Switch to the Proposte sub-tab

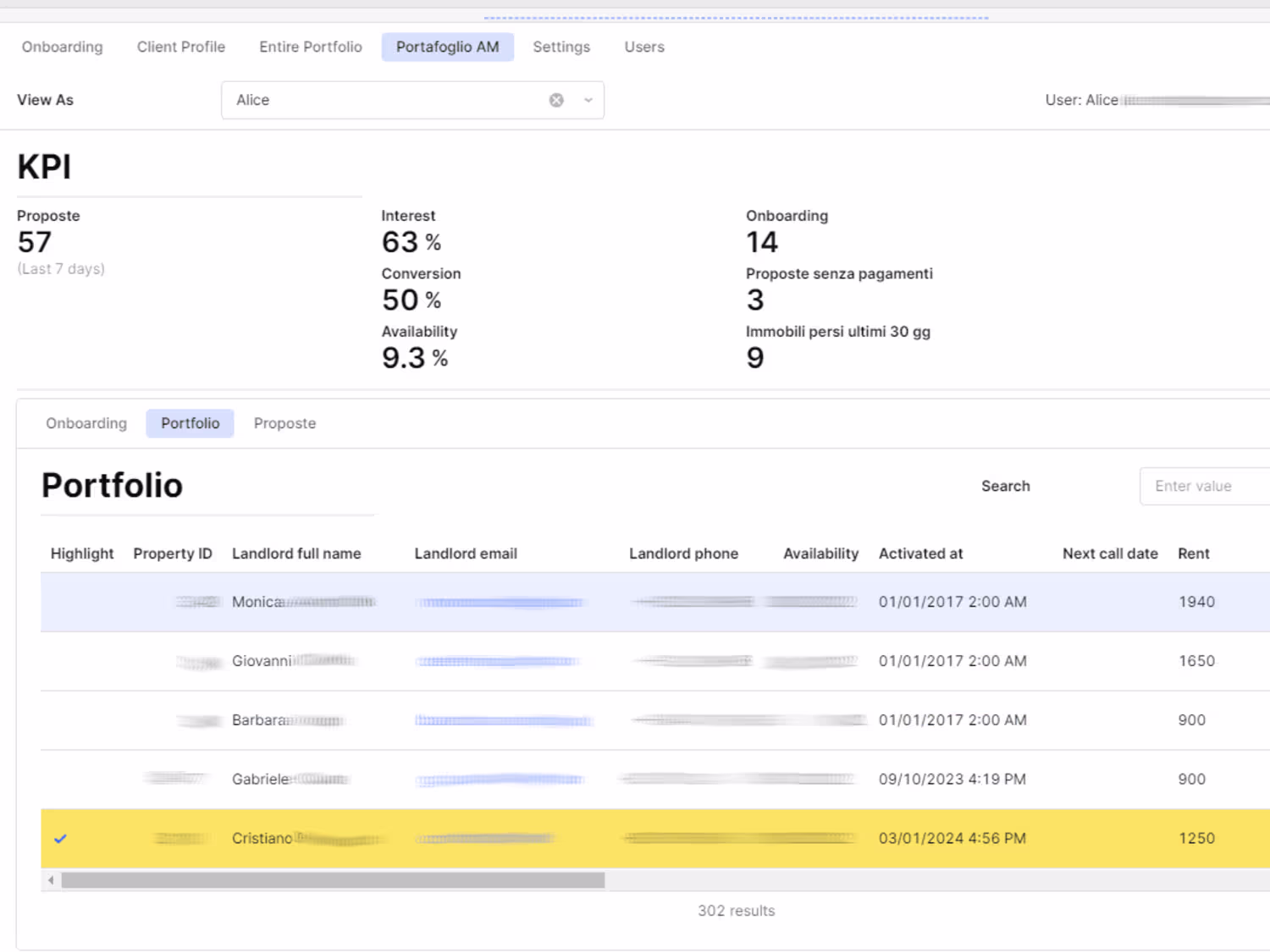pyautogui.click(x=284, y=423)
